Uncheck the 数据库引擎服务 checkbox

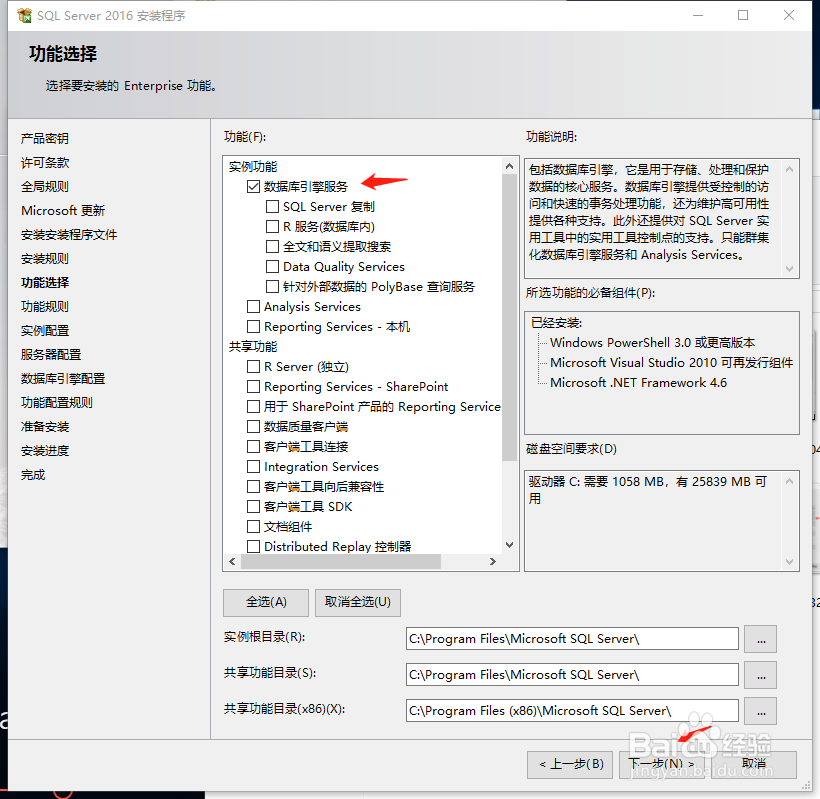[x=254, y=187]
